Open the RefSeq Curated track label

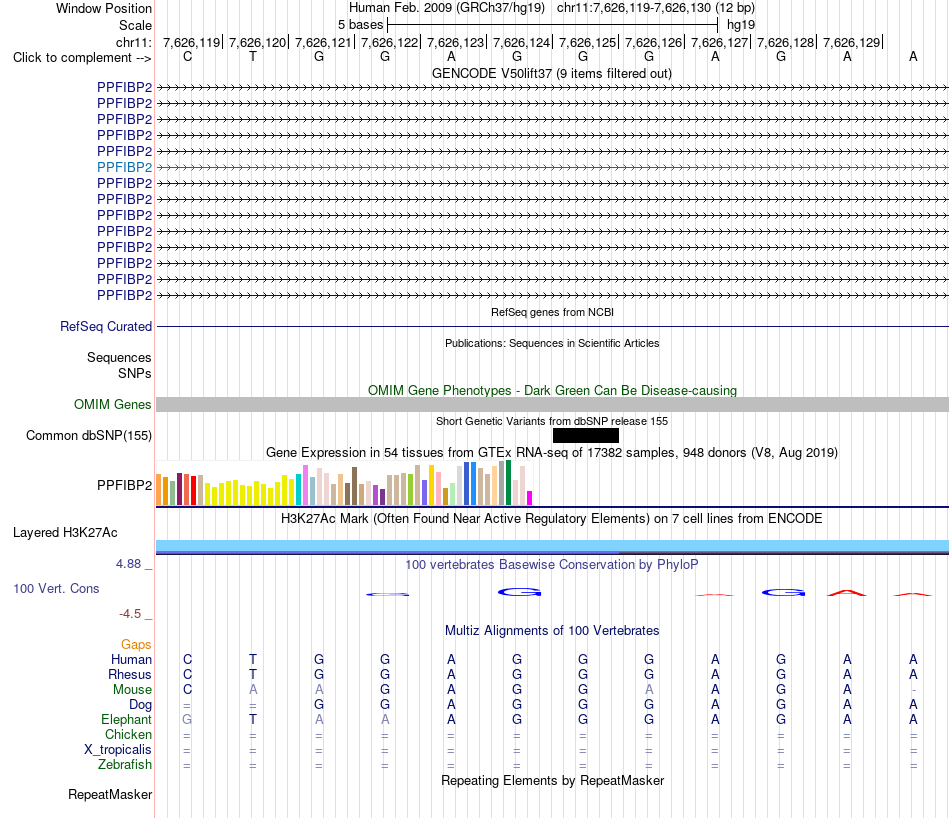point(105,327)
